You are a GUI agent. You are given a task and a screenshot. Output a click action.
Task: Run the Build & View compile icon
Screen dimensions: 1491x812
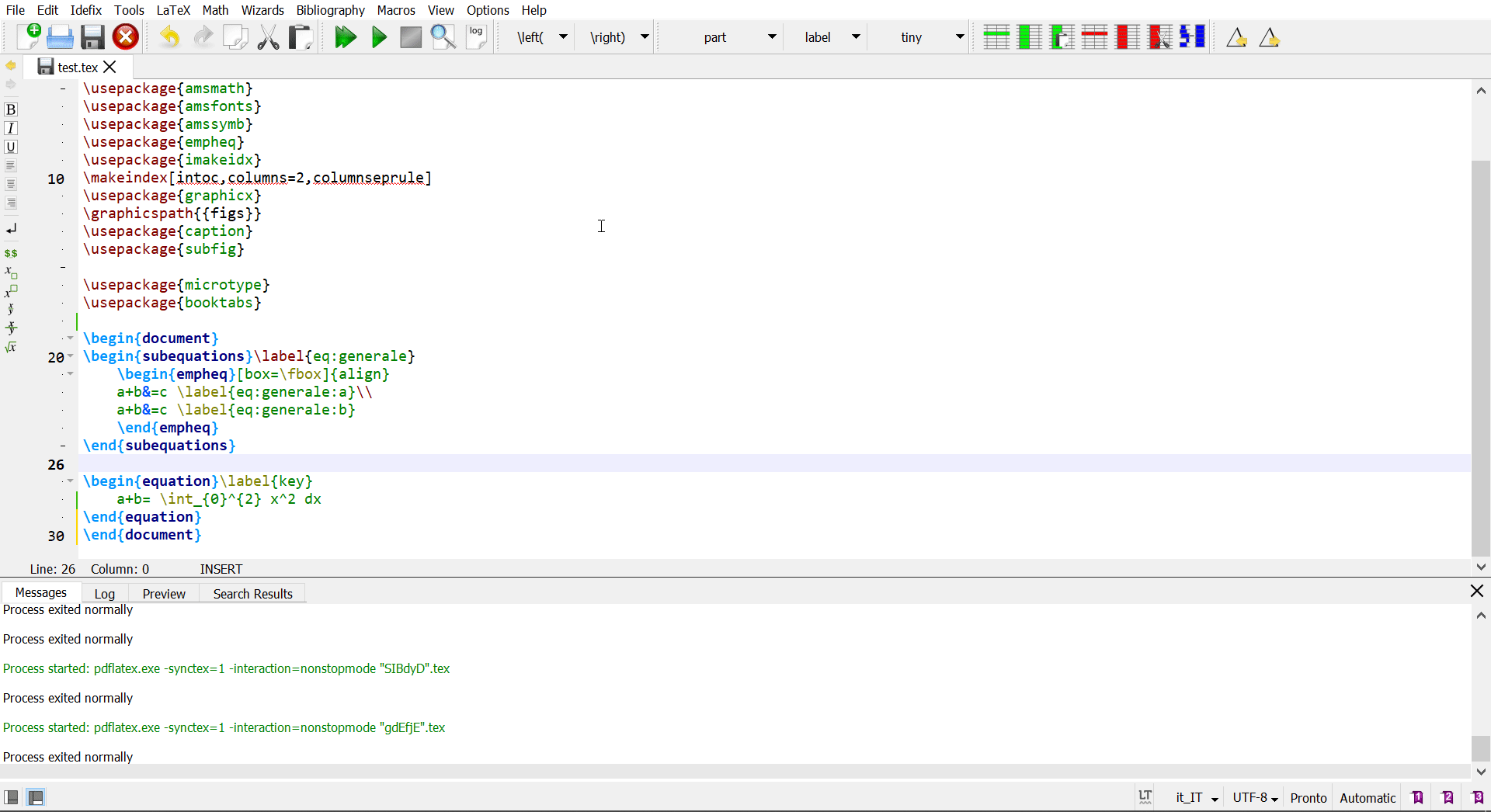pyautogui.click(x=346, y=36)
